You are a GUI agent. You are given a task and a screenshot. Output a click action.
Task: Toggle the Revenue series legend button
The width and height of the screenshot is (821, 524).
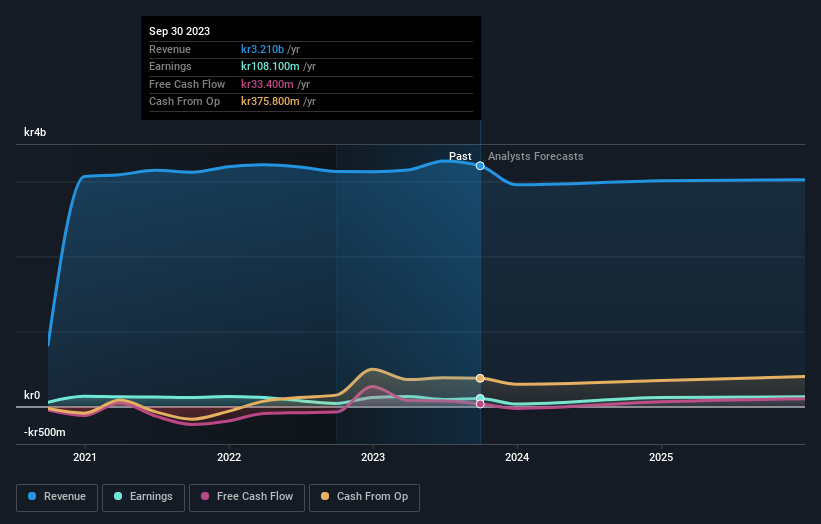(x=57, y=497)
